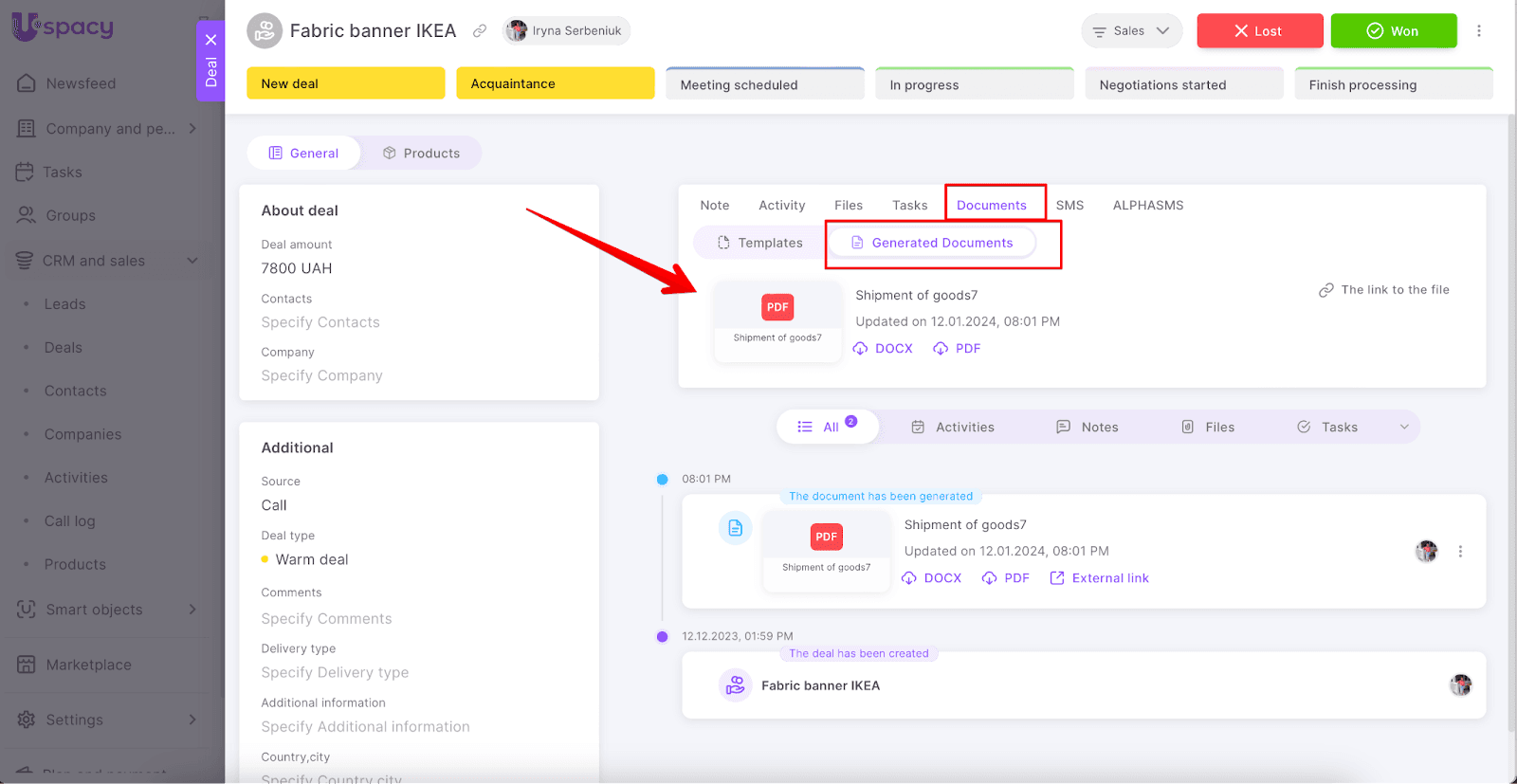Click the Shipment of goods7 PDF thumbnail
The height and width of the screenshot is (784, 1517).
click(777, 320)
